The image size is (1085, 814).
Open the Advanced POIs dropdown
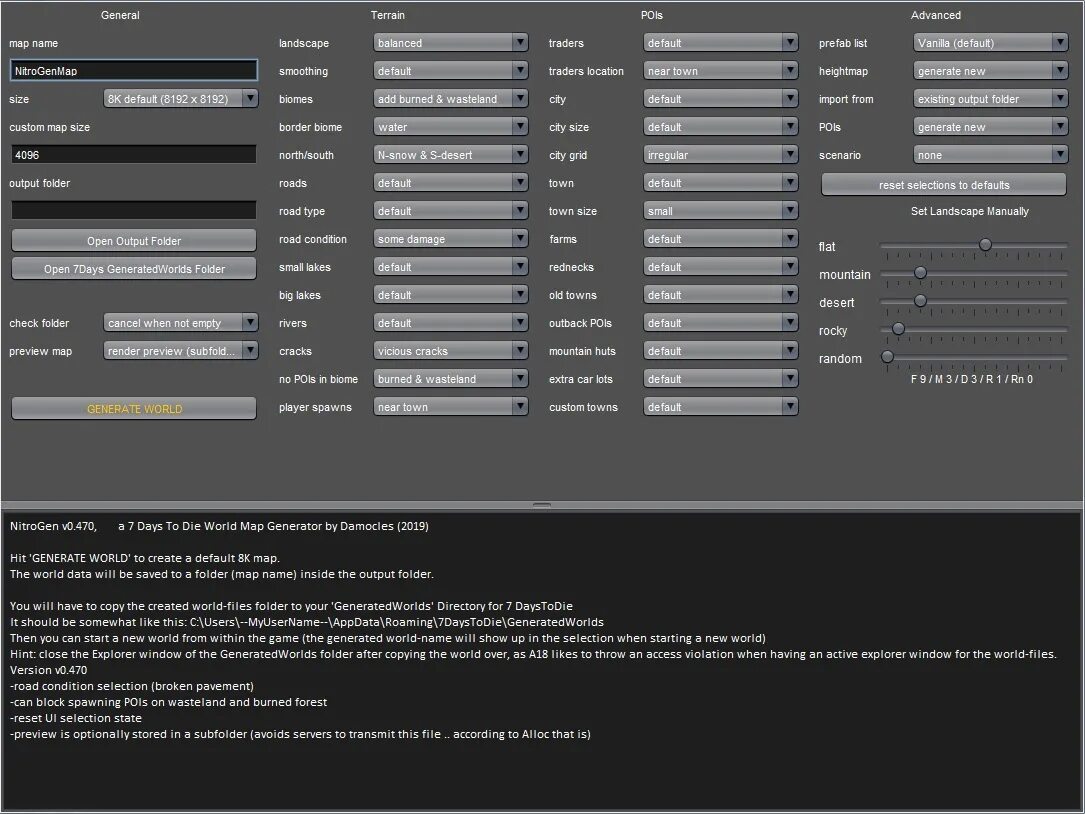coord(990,127)
